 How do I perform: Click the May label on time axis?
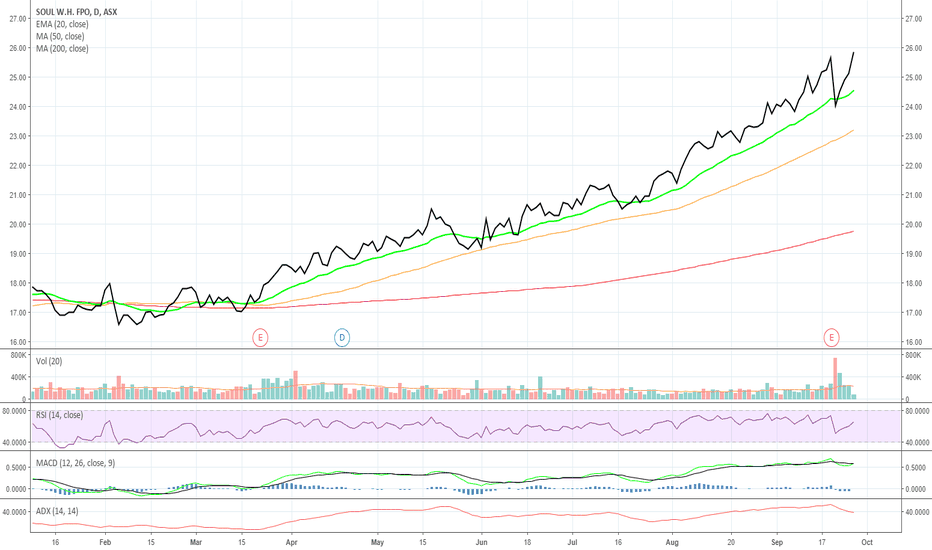[x=377, y=542]
